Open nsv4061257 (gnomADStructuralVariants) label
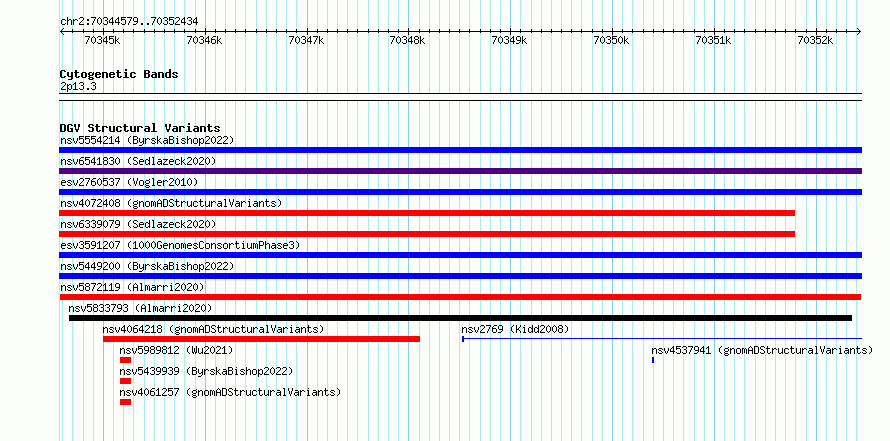Screen dimensions: 890x441 [230, 392]
